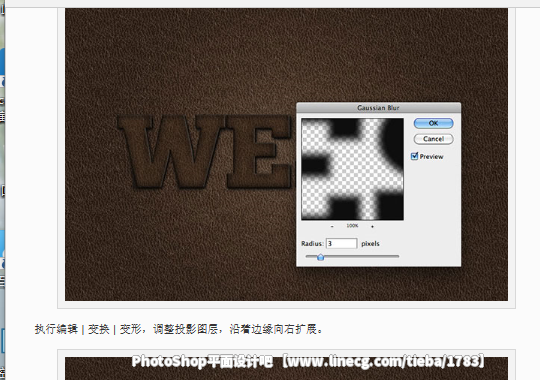540x380 pixels.
Task: Cancel the Gaussian Blur dialog
Action: (433, 139)
